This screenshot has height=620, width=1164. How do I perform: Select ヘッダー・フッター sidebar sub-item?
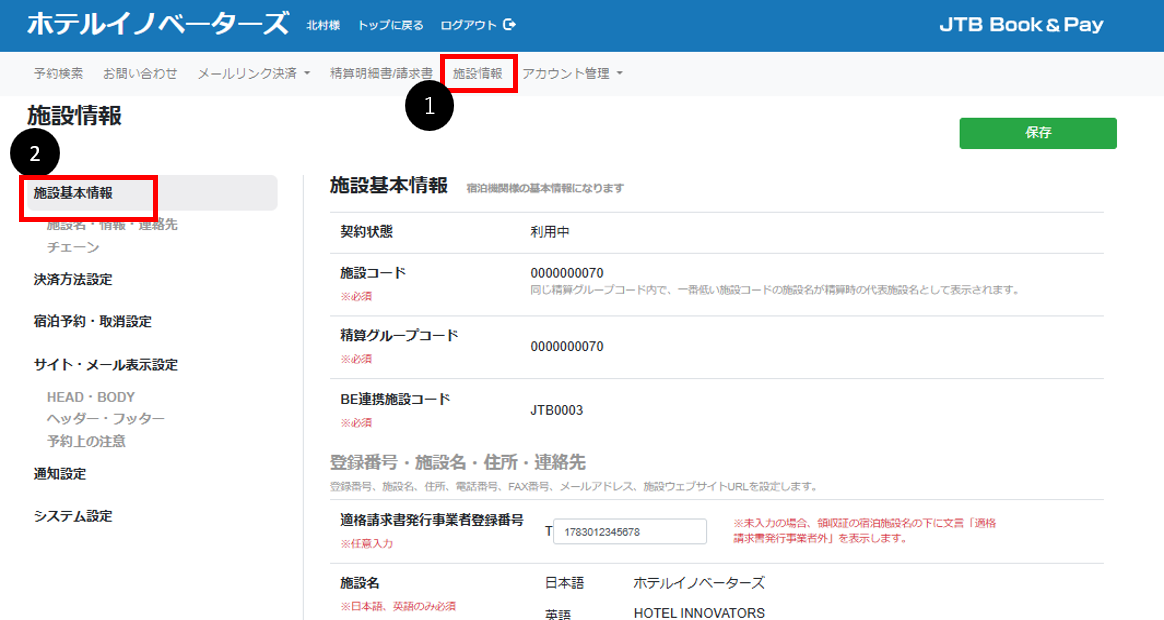[105, 419]
